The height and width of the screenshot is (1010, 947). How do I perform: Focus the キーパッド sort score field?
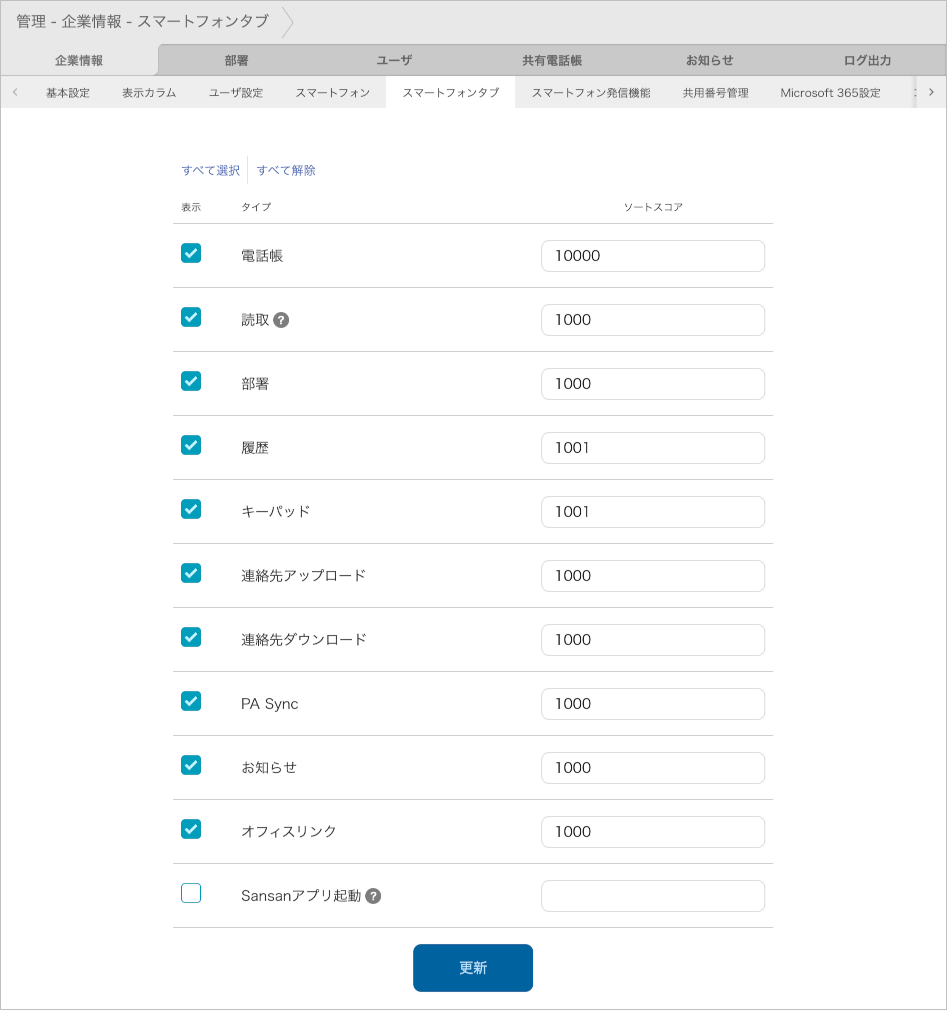[653, 512]
